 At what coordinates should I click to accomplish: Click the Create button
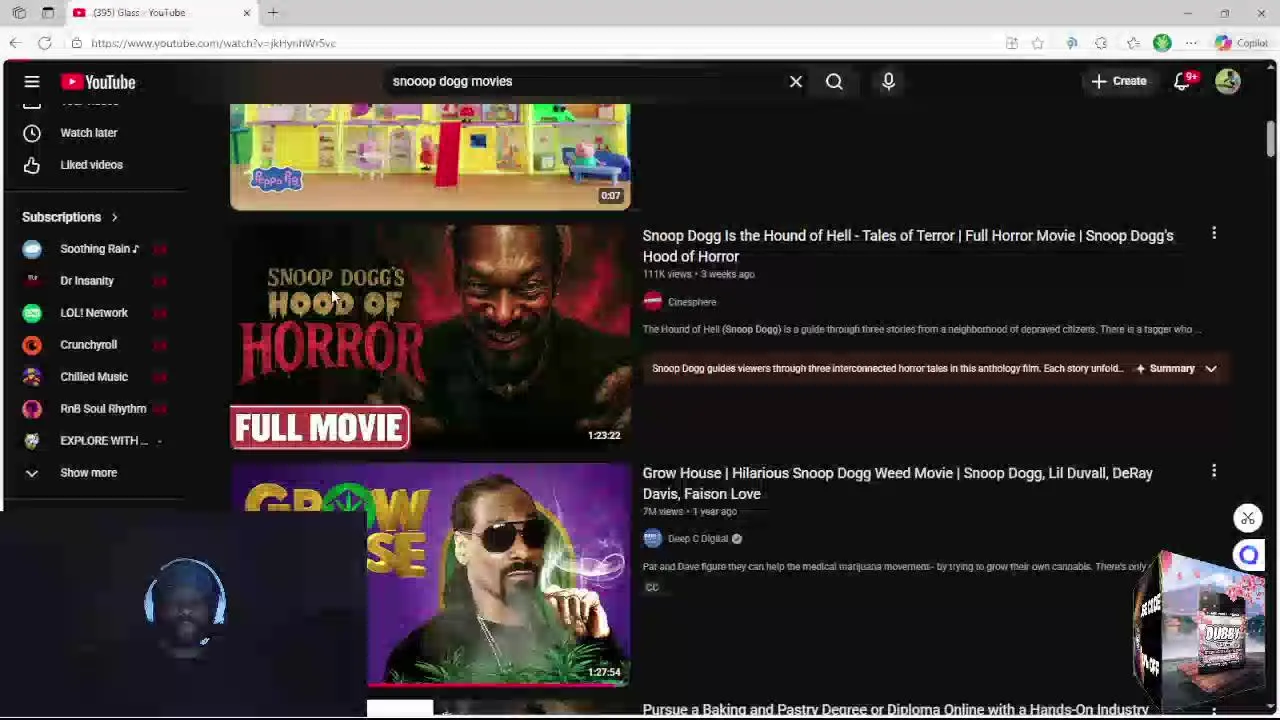(x=1118, y=82)
